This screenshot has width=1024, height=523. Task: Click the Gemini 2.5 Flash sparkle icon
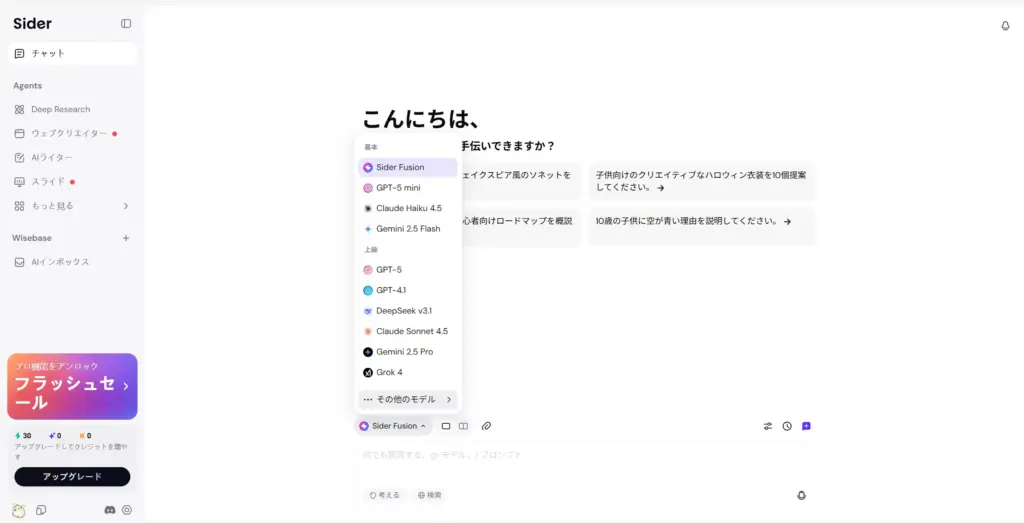(368, 229)
